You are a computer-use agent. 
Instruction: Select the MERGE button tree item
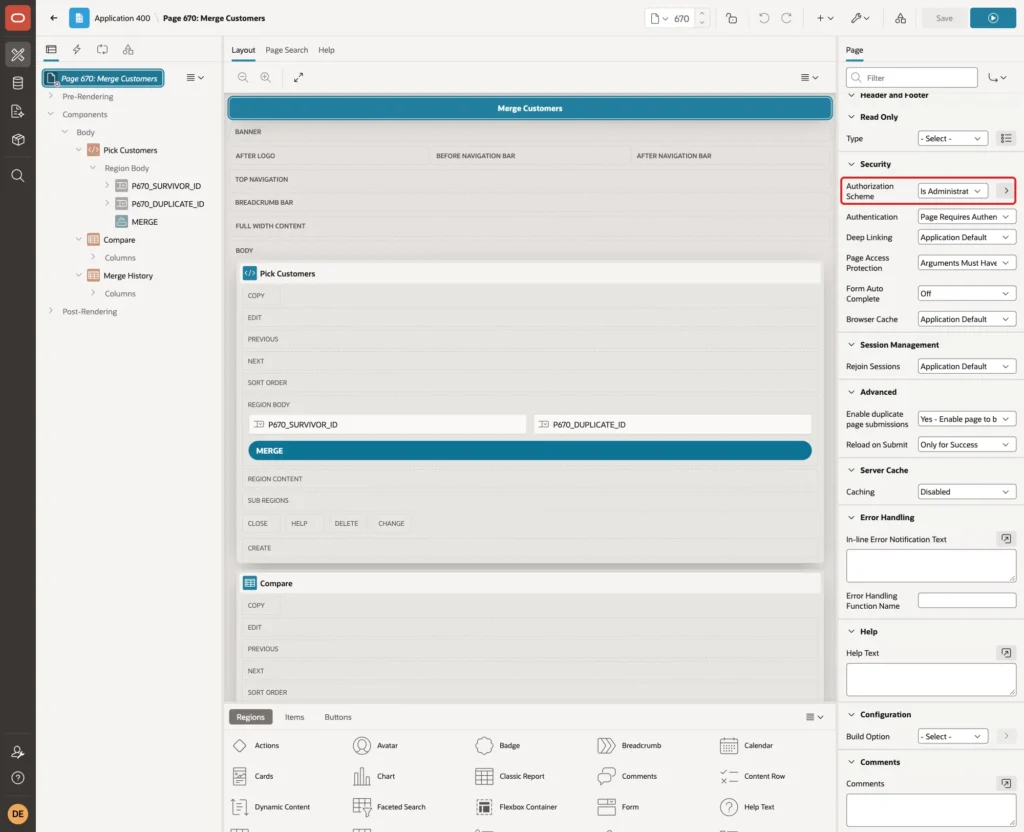click(144, 221)
